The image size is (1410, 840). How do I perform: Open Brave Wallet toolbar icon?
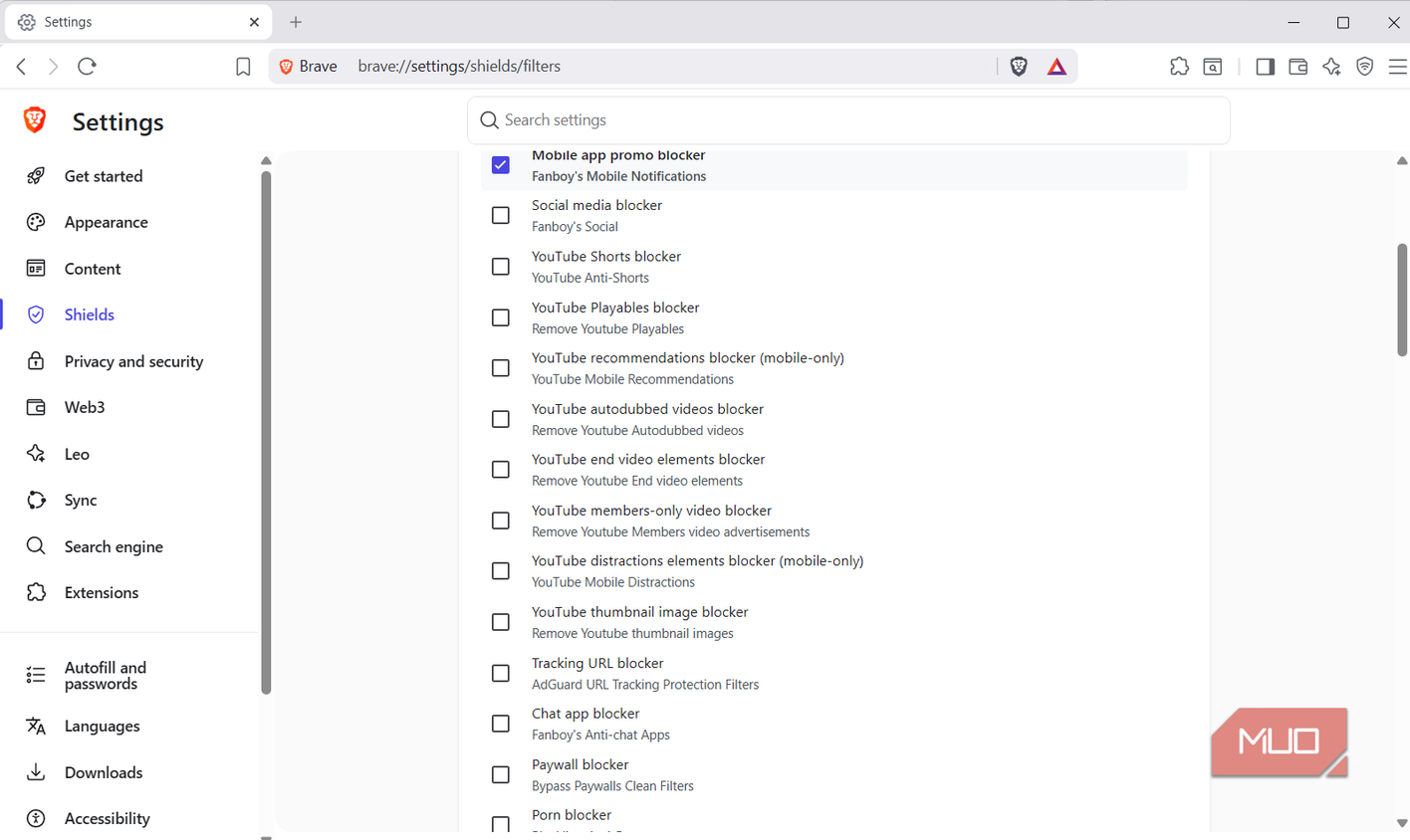tap(1297, 67)
